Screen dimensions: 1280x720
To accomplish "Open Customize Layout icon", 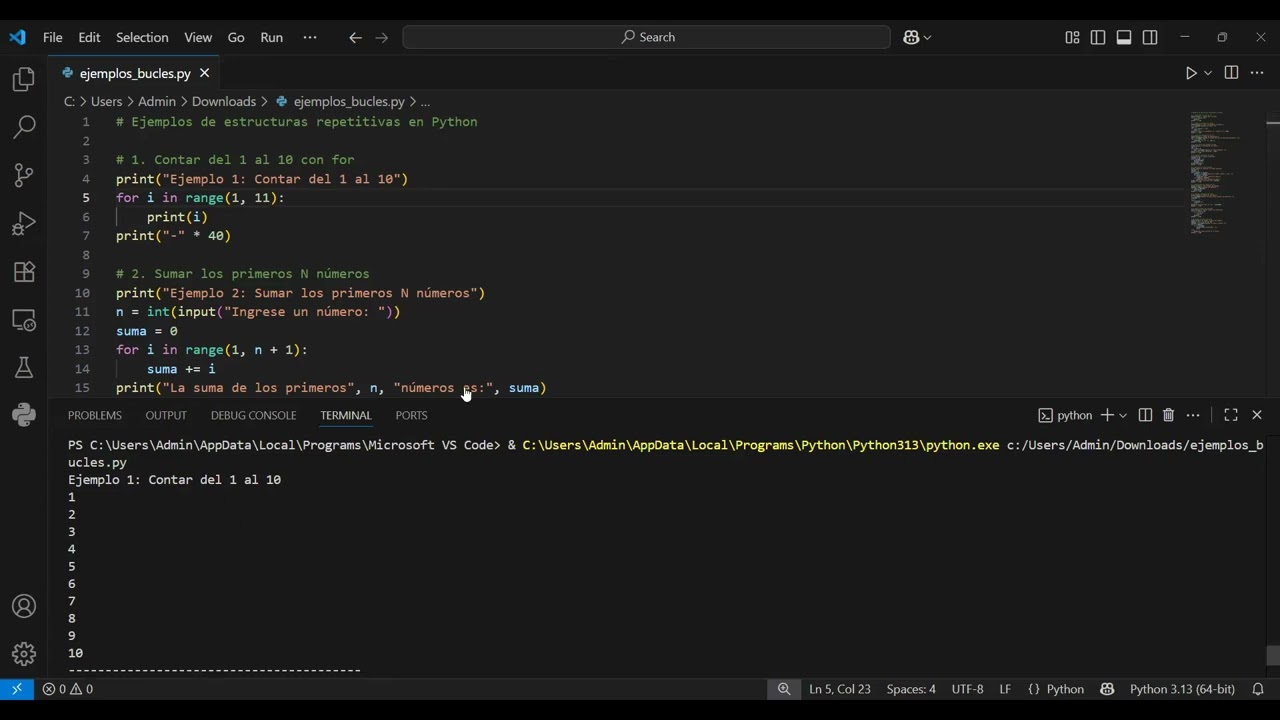I will [1072, 37].
